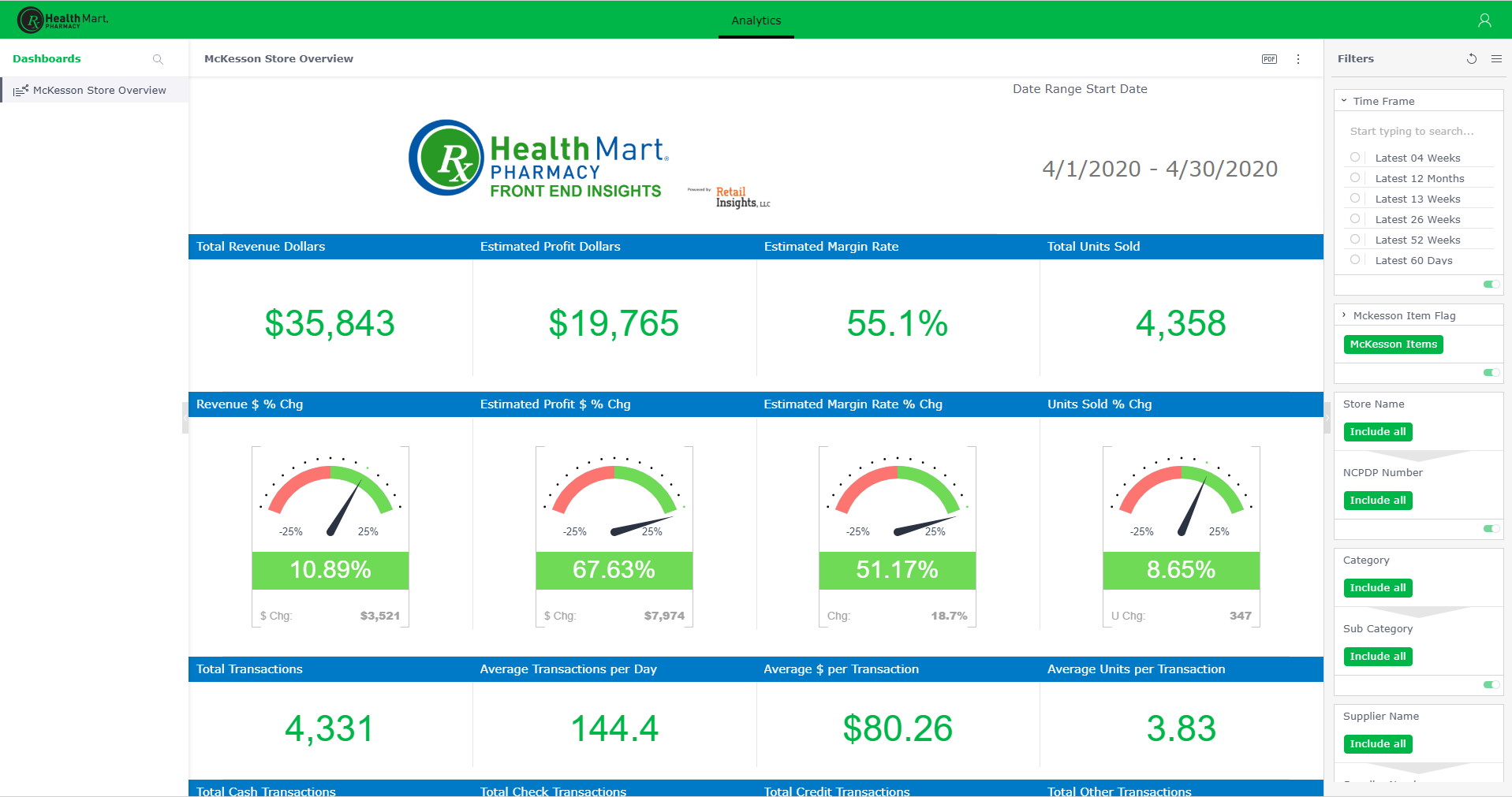Screen dimensions: 1512x797
Task: Collapse the Time Frame section
Action: click(1344, 100)
